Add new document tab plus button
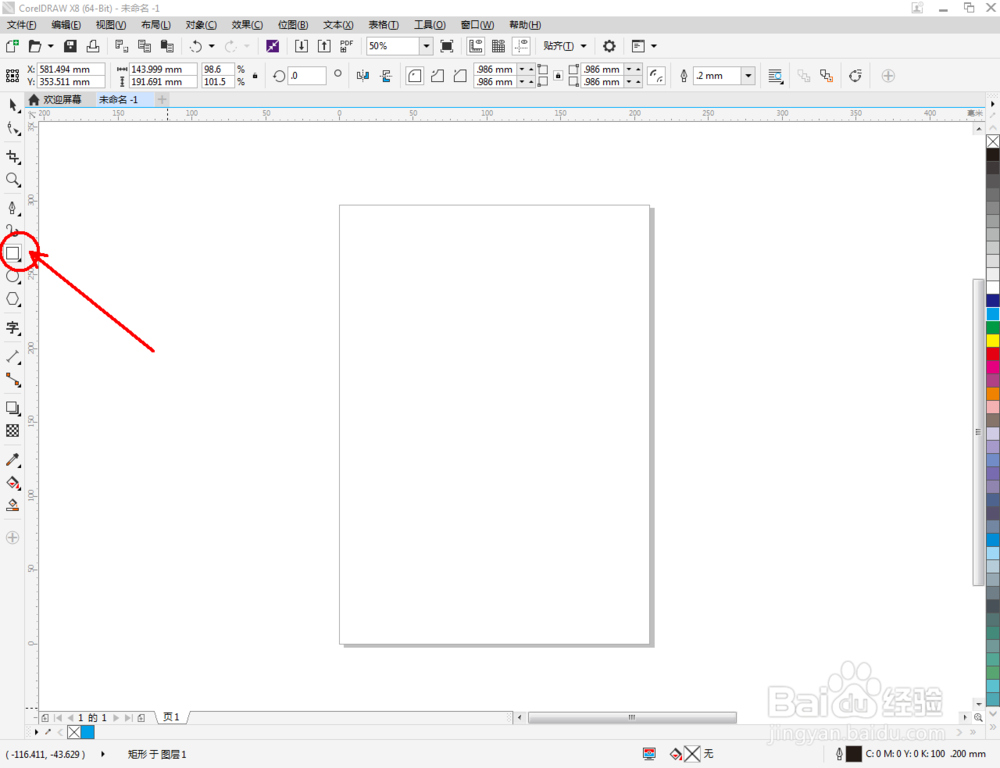 pos(162,100)
